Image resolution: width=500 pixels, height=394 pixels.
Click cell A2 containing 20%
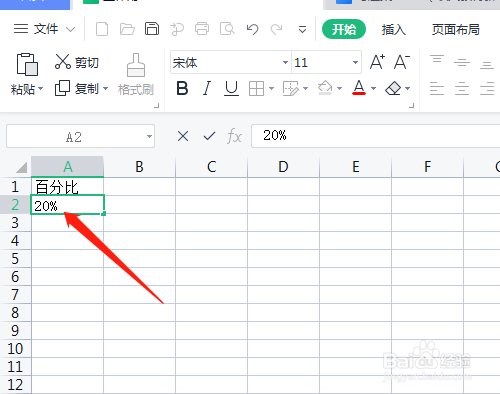click(x=68, y=205)
